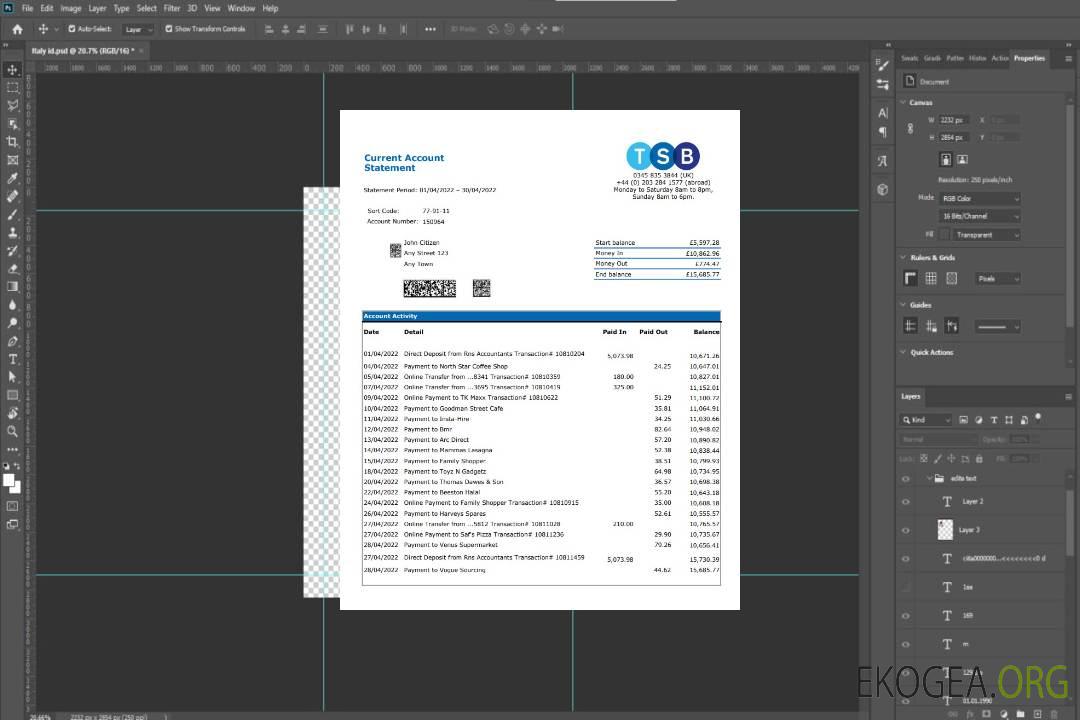The width and height of the screenshot is (1080, 720).
Task: Toggle grid icon in Rulers & Grids
Action: 931,278
